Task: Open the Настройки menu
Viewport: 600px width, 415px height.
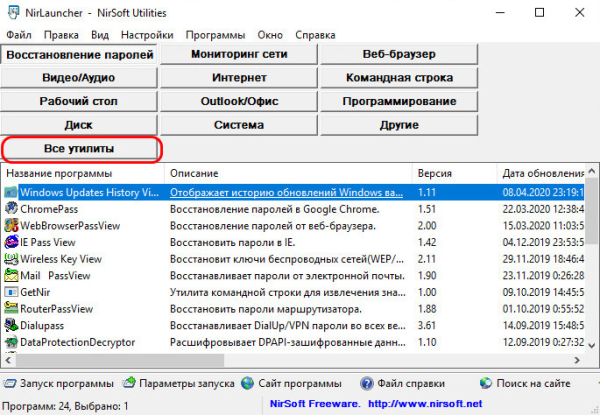Action: point(139,34)
